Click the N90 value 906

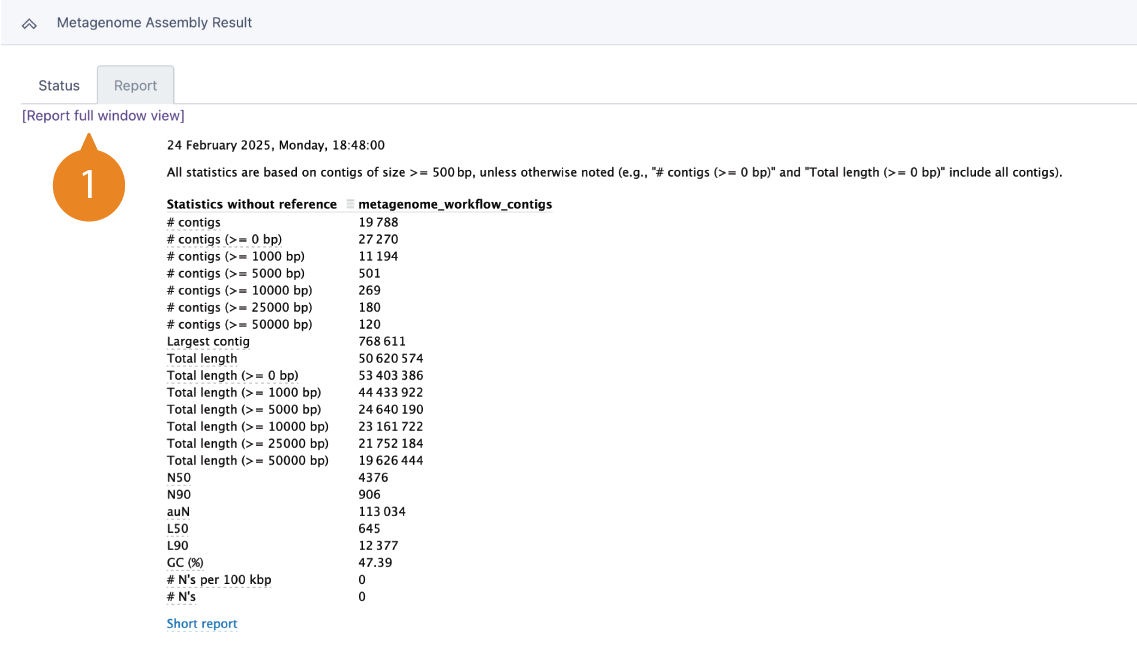coord(369,495)
